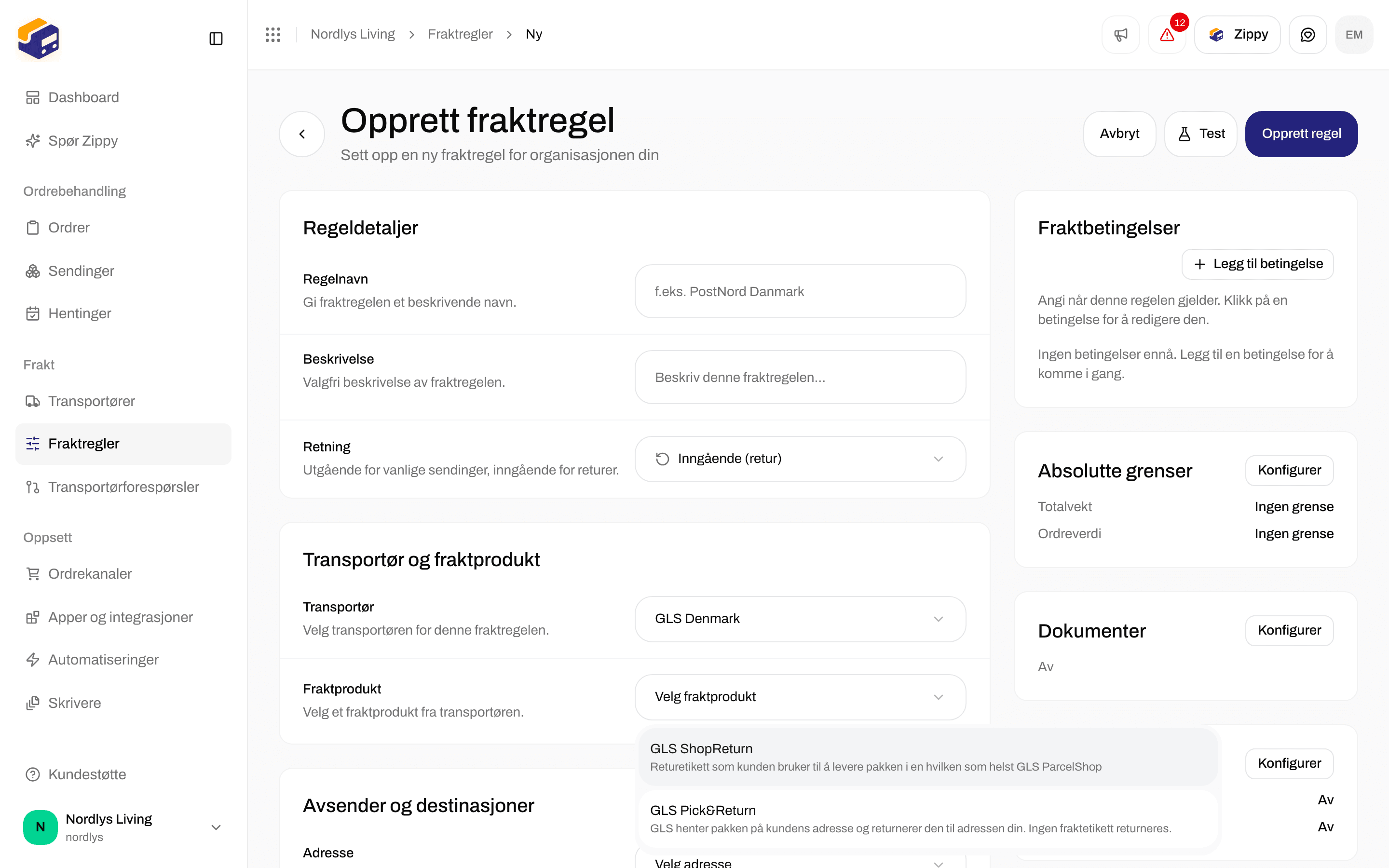Click the Dashboard icon in sidebar
This screenshot has height=868, width=1389.
[x=33, y=97]
